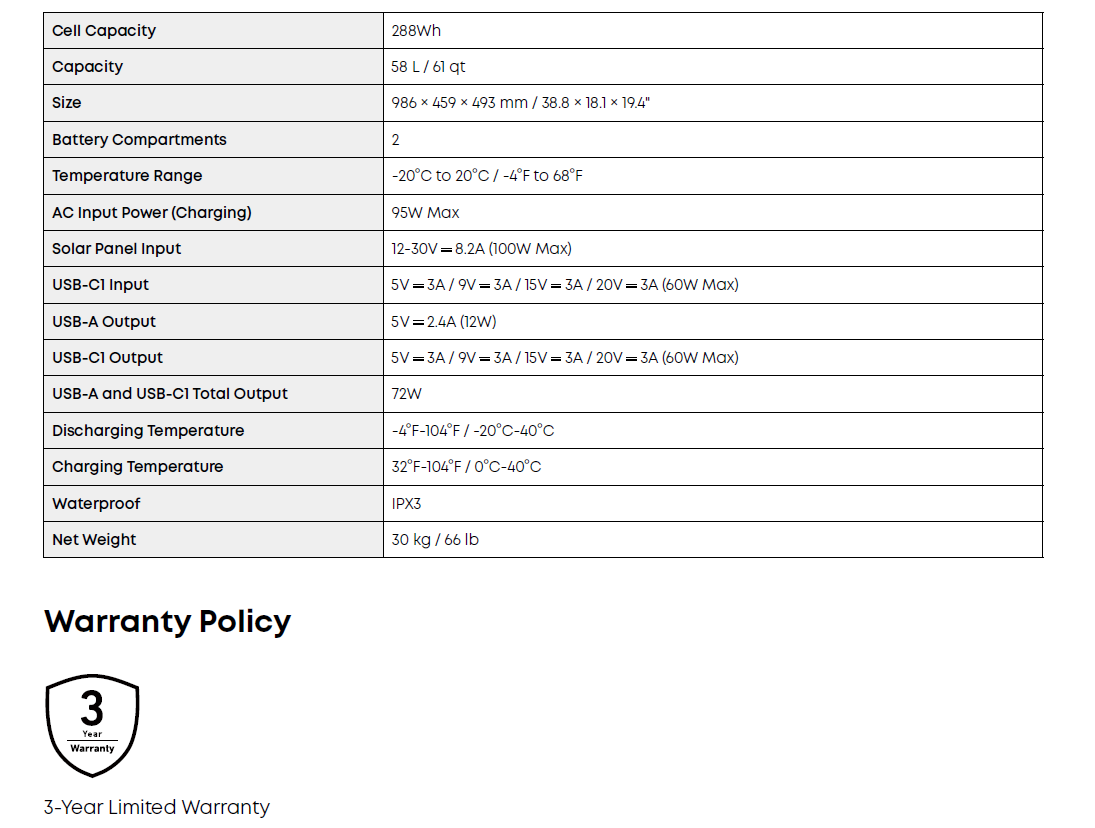The height and width of the screenshot is (828, 1095).
Task: Select the Discharging Temperature label
Action: 148,431
